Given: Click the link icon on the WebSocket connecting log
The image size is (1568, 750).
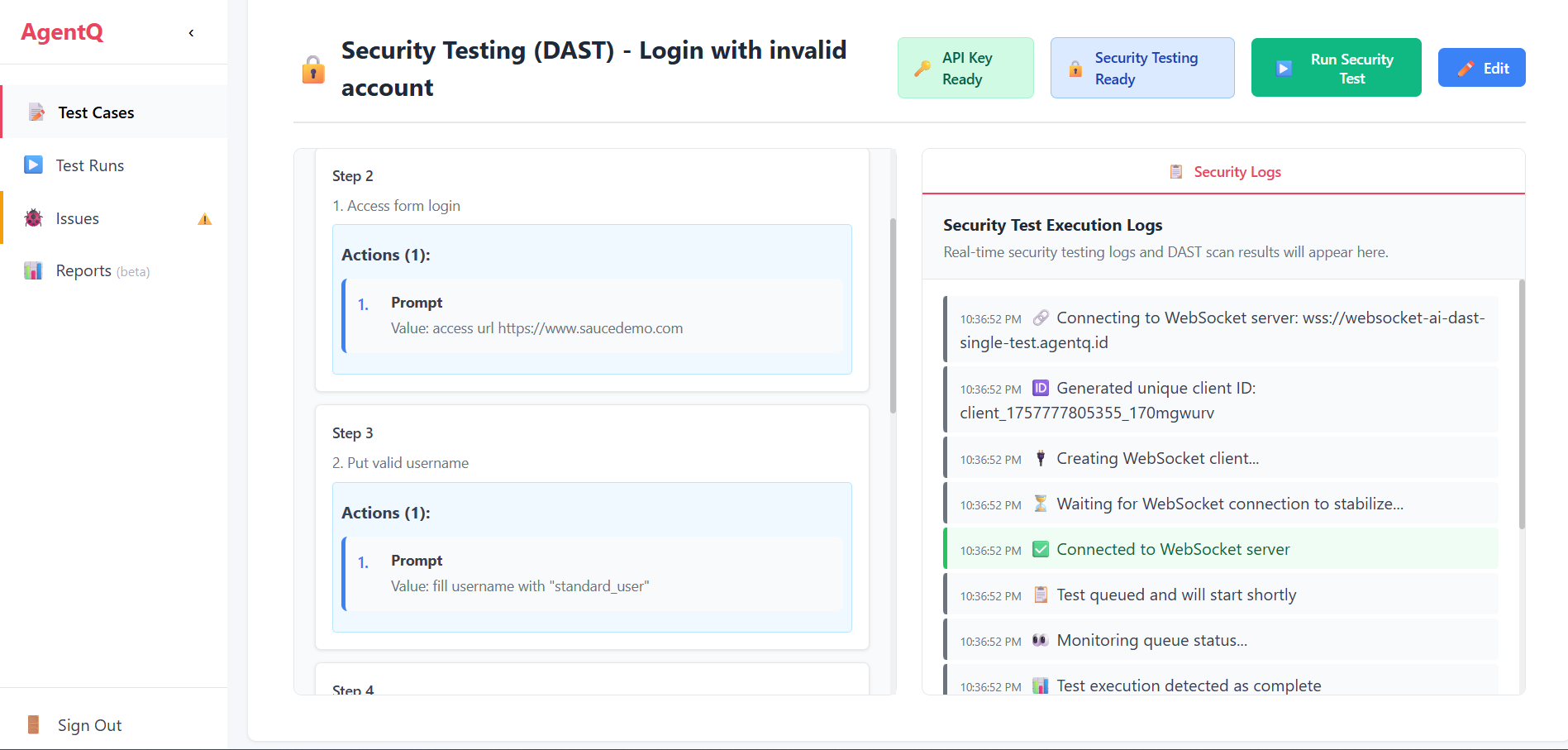Looking at the screenshot, I should [x=1040, y=318].
